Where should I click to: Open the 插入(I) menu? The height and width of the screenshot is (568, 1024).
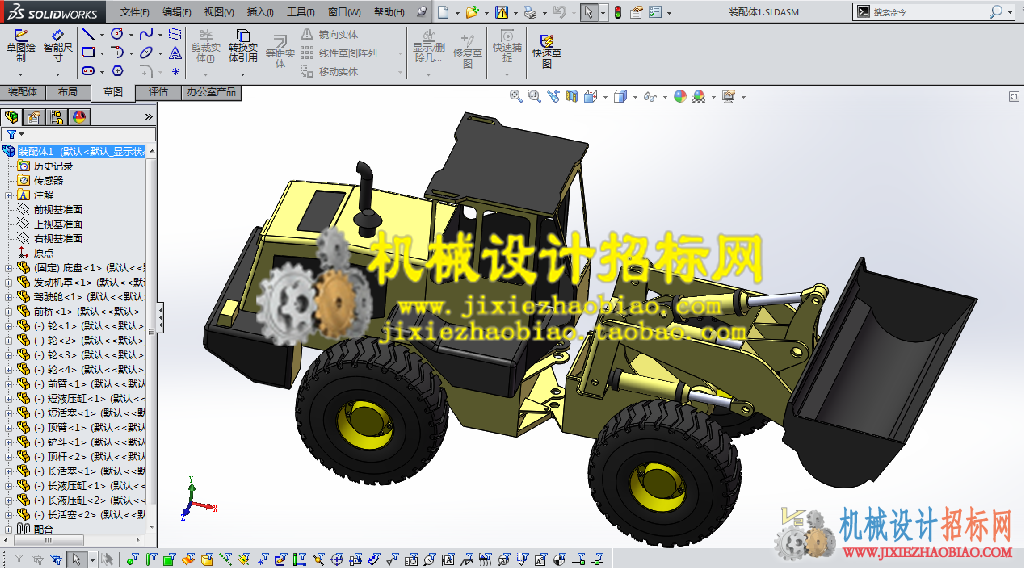pyautogui.click(x=260, y=12)
